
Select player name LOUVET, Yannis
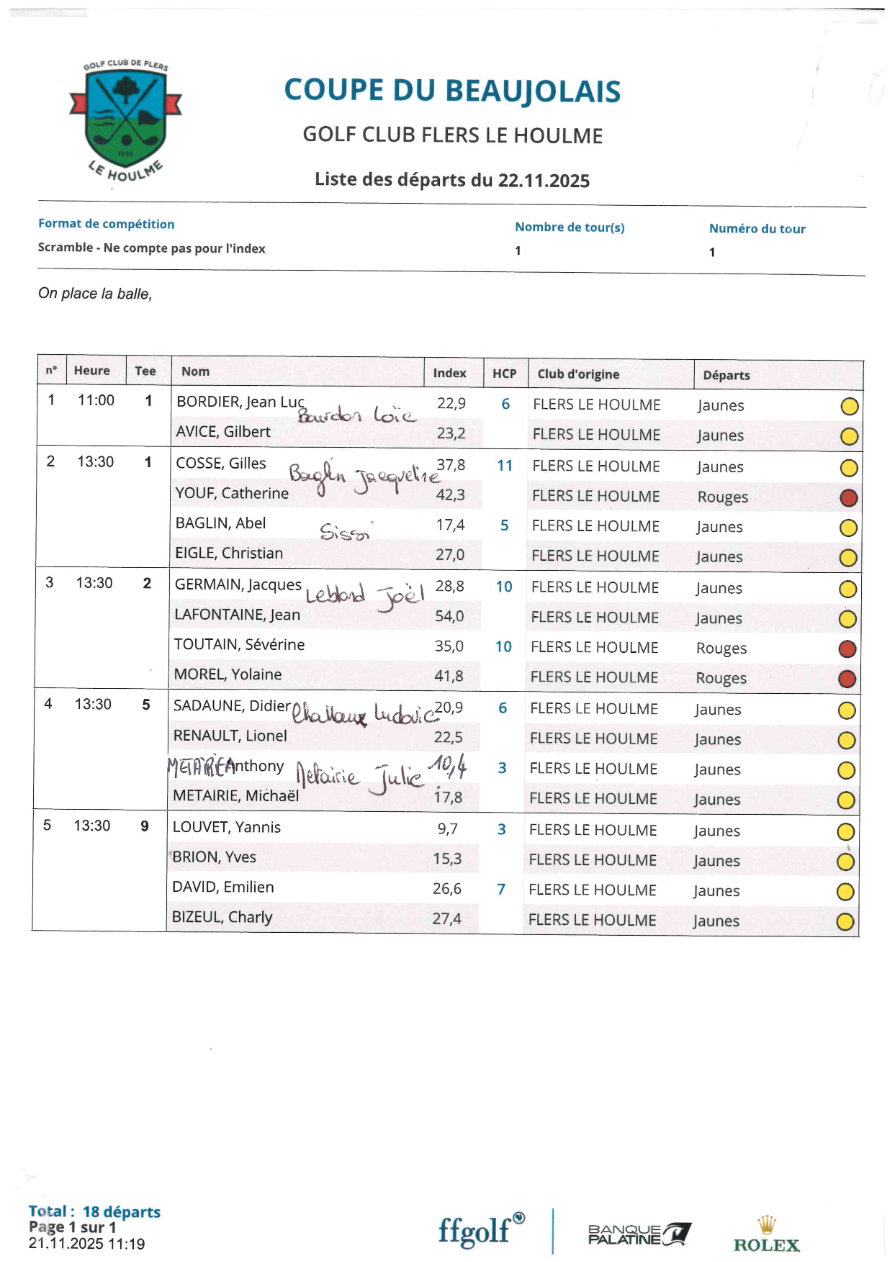[226, 827]
